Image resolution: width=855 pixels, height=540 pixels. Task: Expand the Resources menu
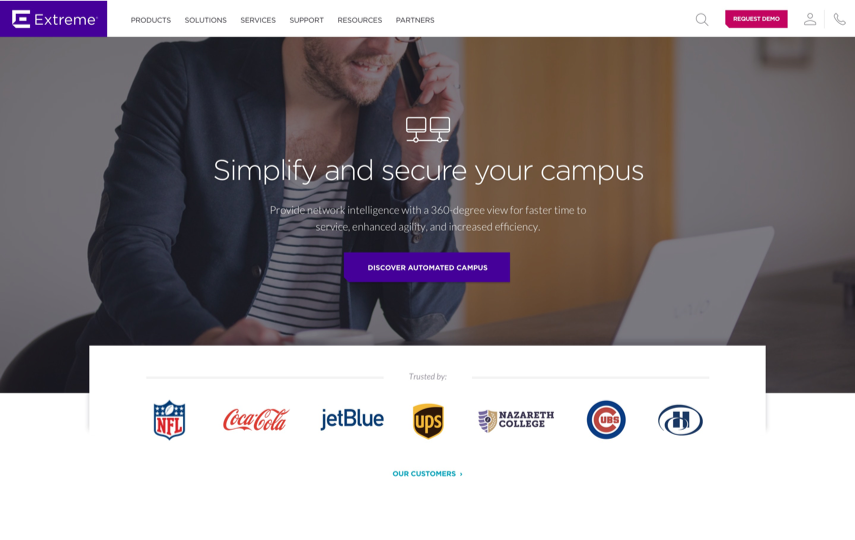point(359,20)
